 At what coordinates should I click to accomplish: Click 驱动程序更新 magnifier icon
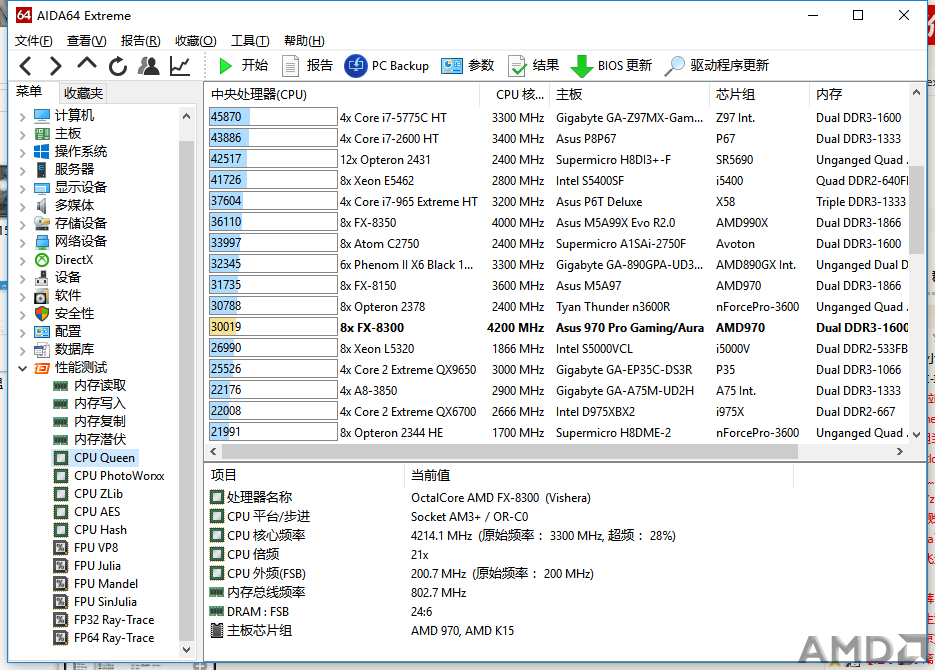click(674, 66)
